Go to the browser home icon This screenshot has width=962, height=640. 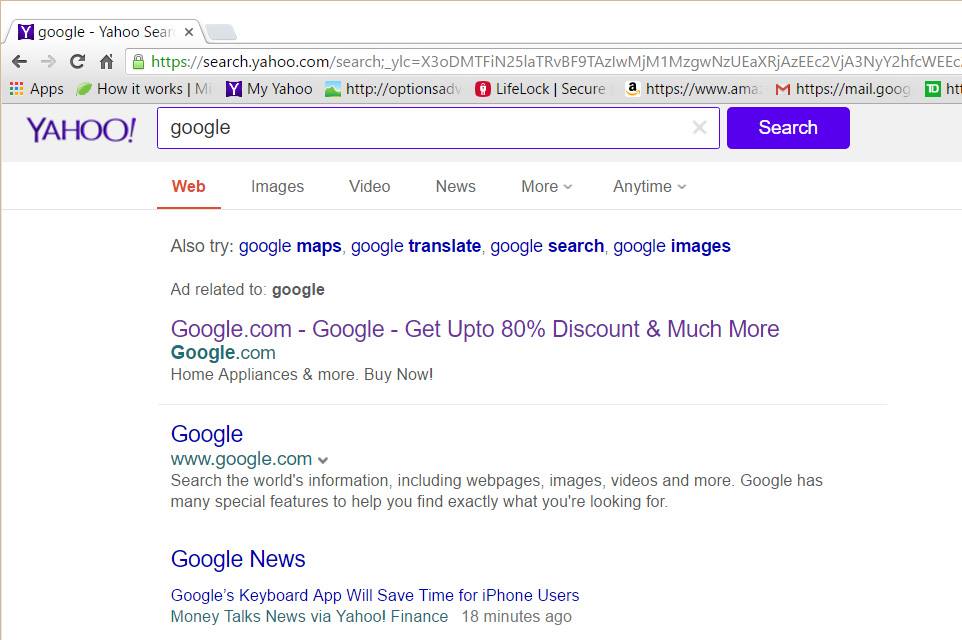[x=106, y=61]
